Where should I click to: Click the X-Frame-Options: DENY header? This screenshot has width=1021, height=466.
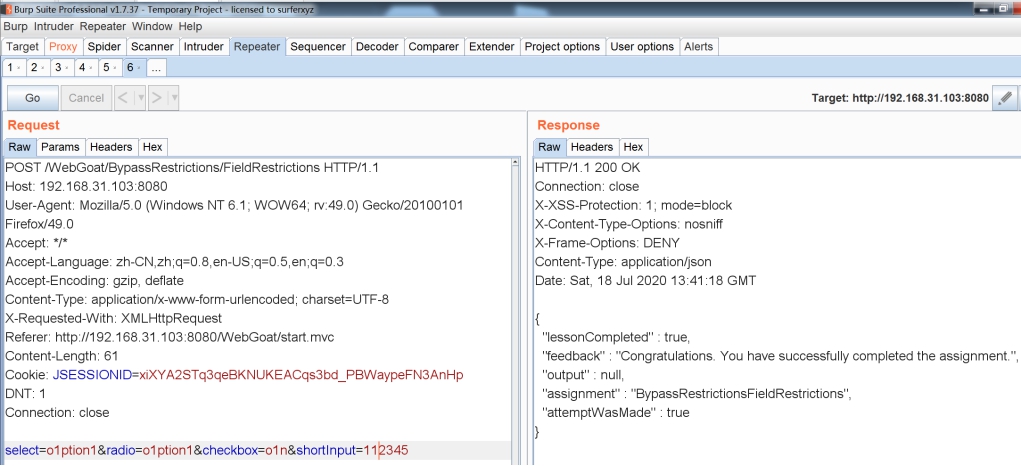point(607,243)
